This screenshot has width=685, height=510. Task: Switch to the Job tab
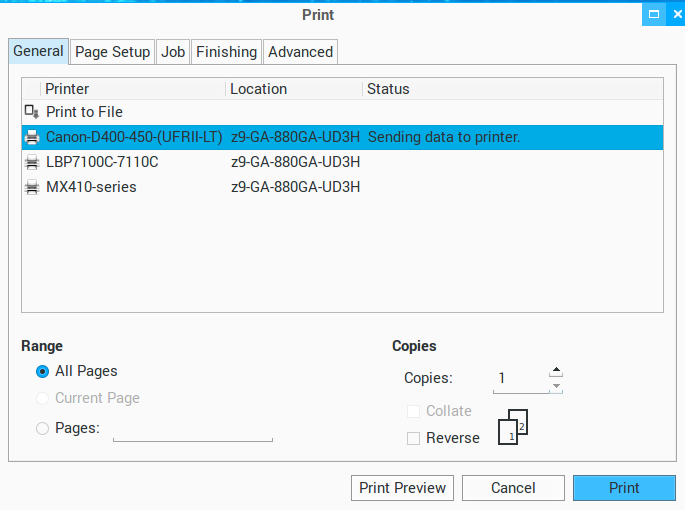[x=173, y=52]
